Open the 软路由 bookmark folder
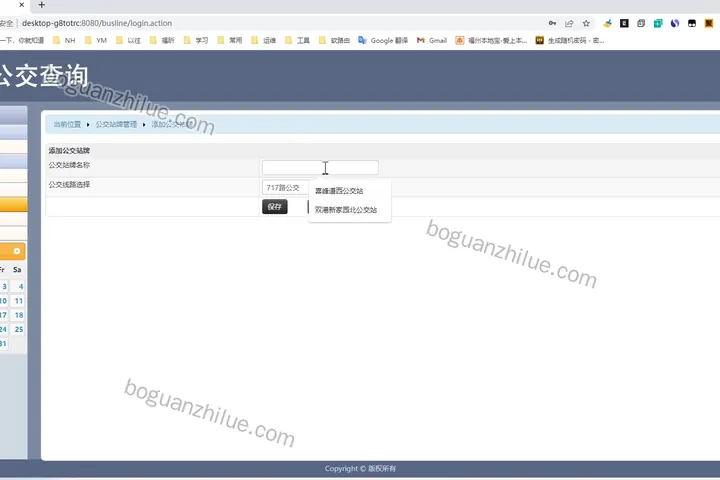 [334, 40]
